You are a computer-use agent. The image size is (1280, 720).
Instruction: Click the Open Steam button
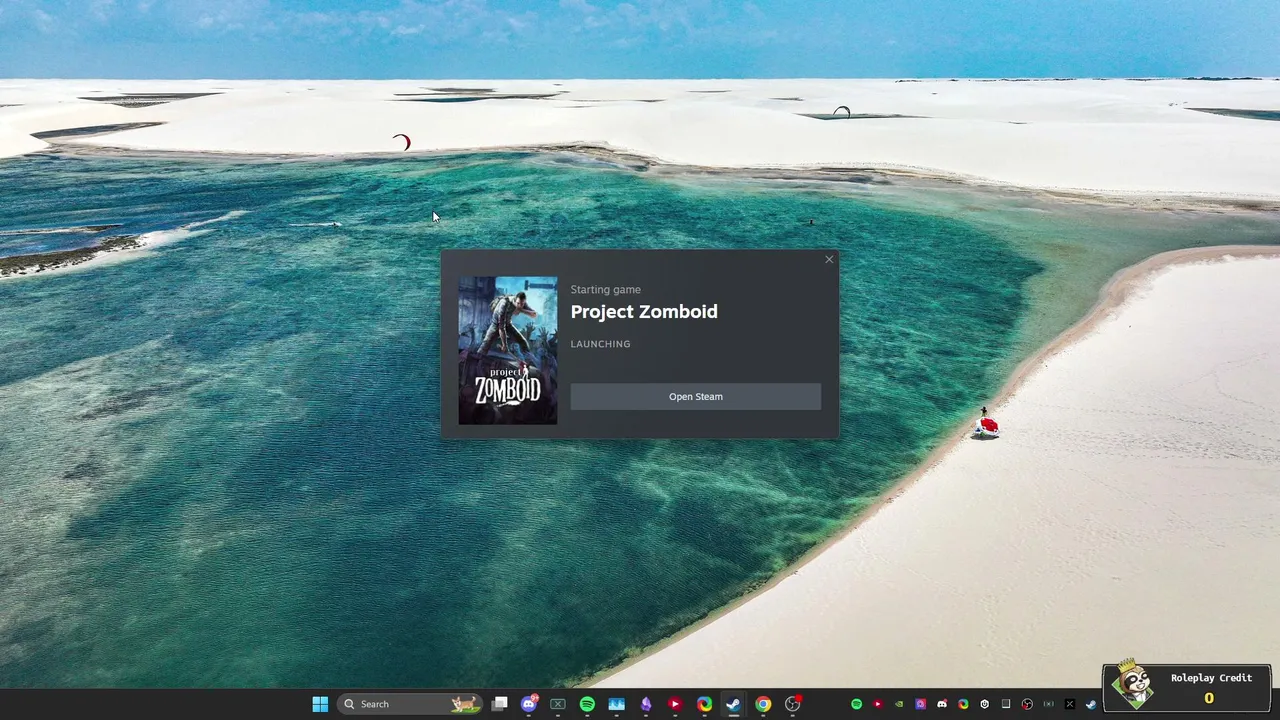pyautogui.click(x=696, y=397)
